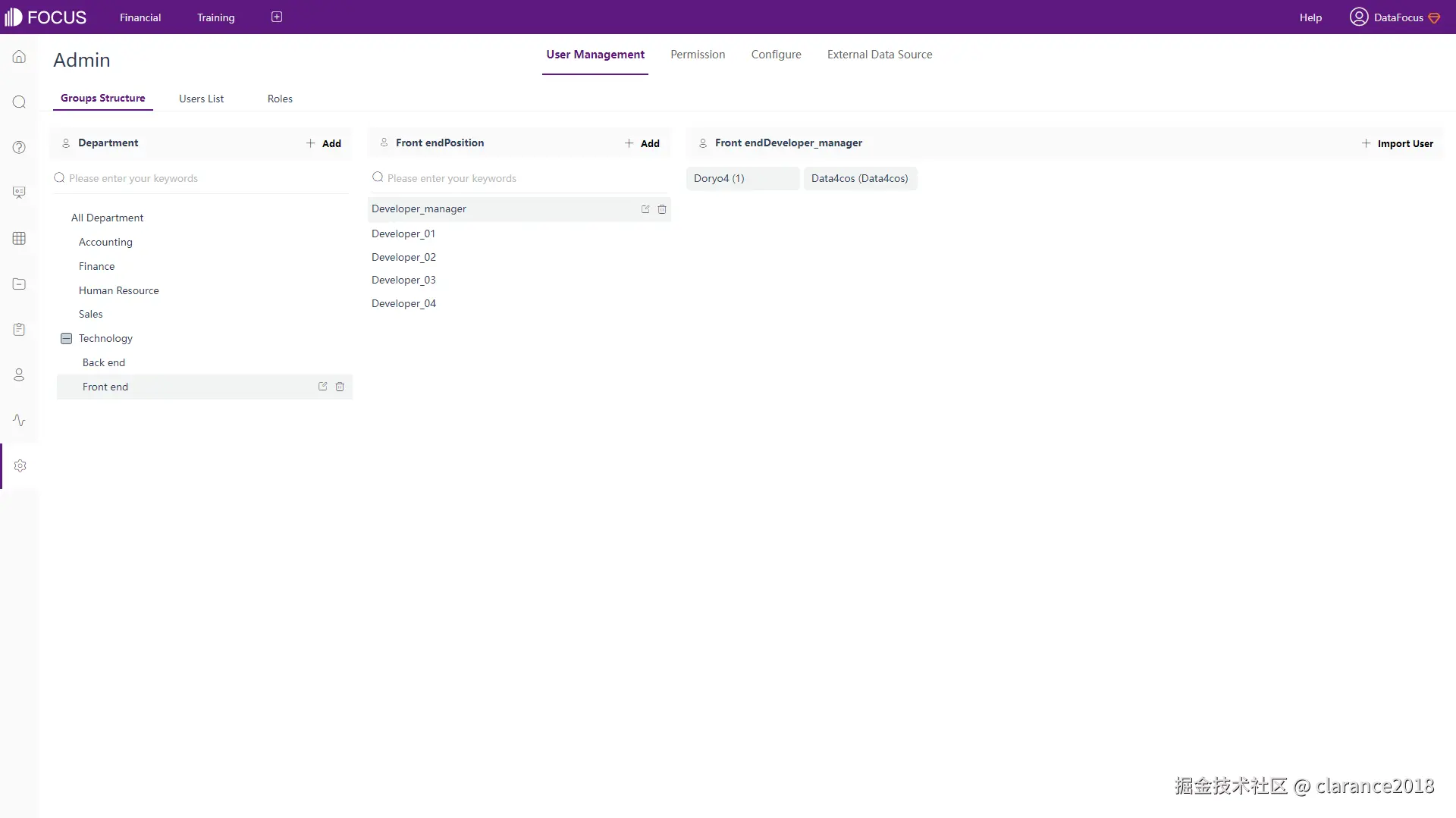Open the add new tab plus icon in top bar
The width and height of the screenshot is (1456, 818).
tap(277, 17)
